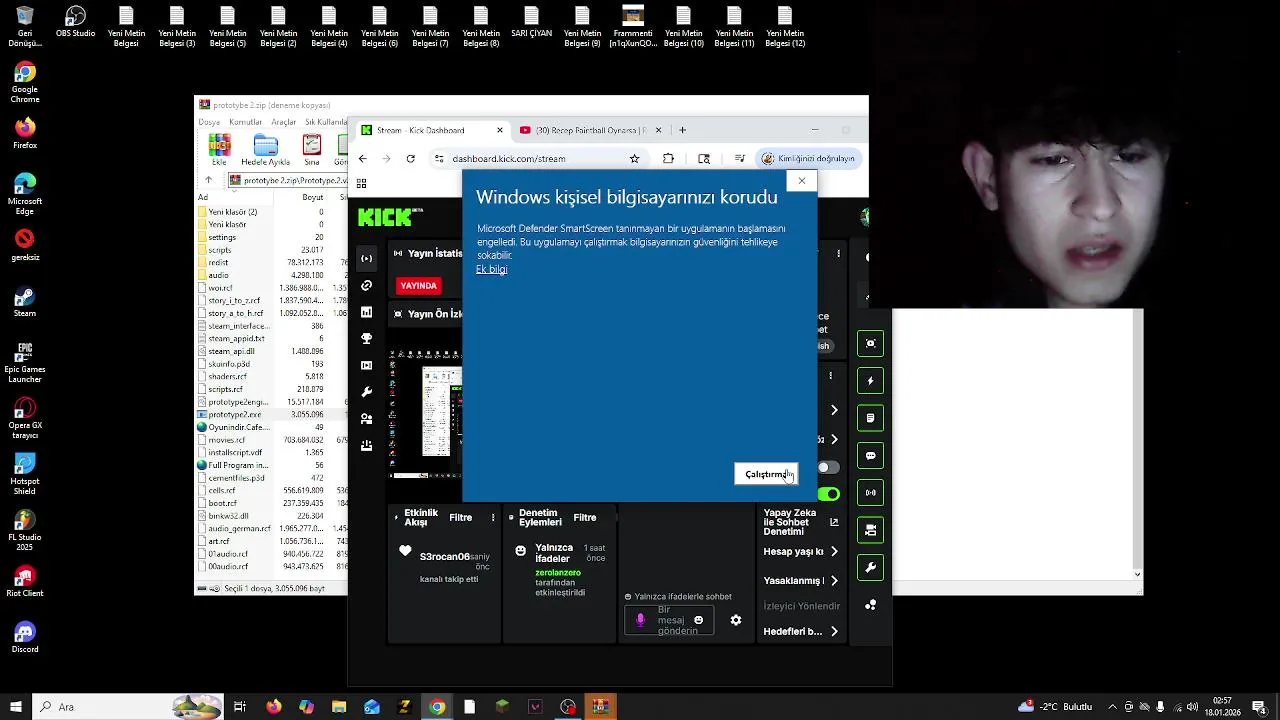Click the YAYINDA live badge
1280x720 pixels.
pyautogui.click(x=418, y=285)
